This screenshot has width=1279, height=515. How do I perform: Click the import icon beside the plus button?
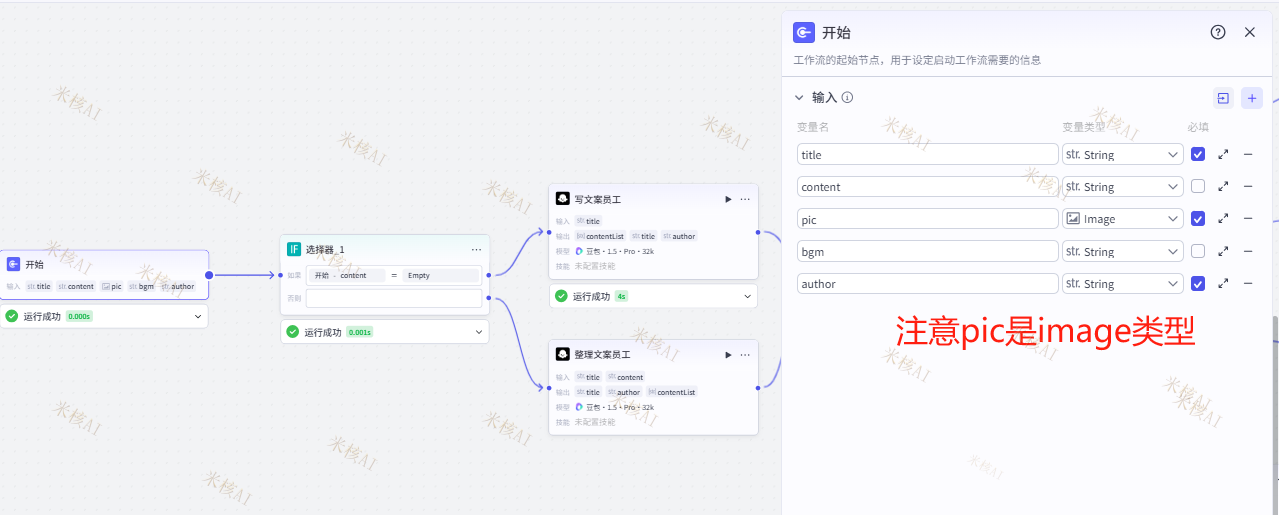[1223, 98]
